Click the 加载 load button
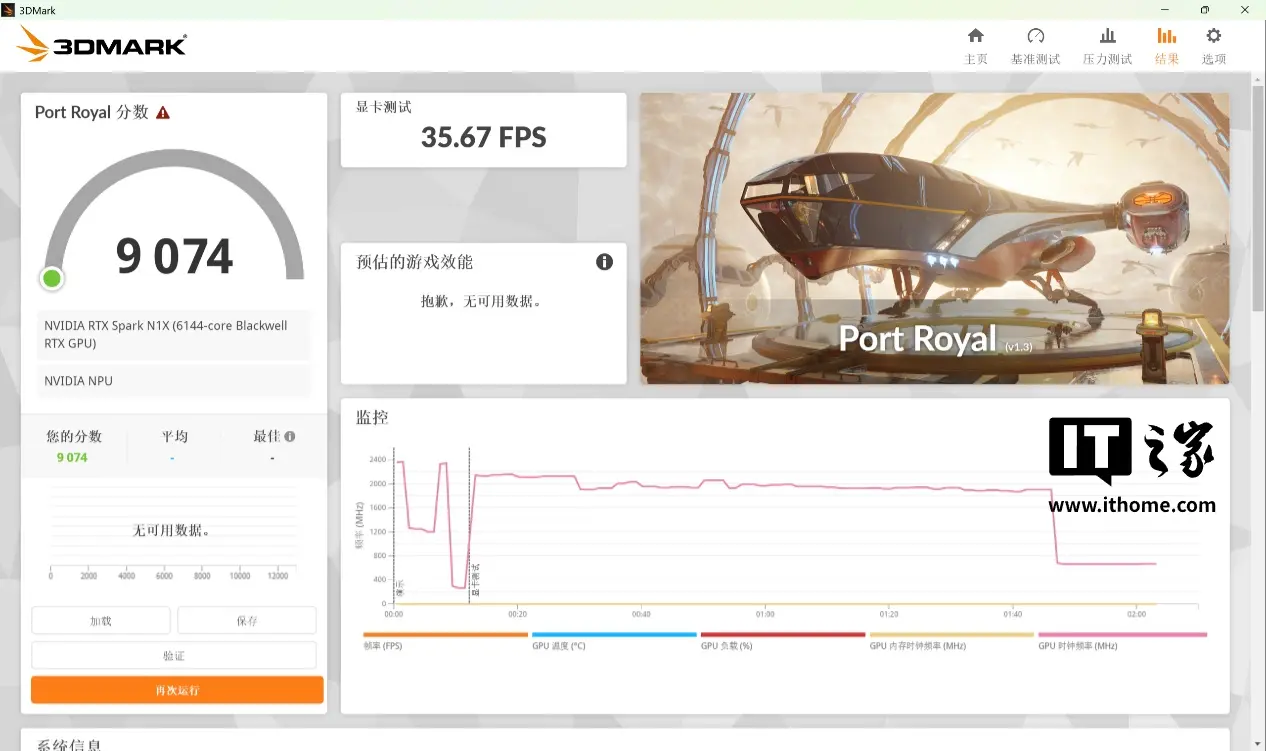The width and height of the screenshot is (1266, 751). coord(101,621)
